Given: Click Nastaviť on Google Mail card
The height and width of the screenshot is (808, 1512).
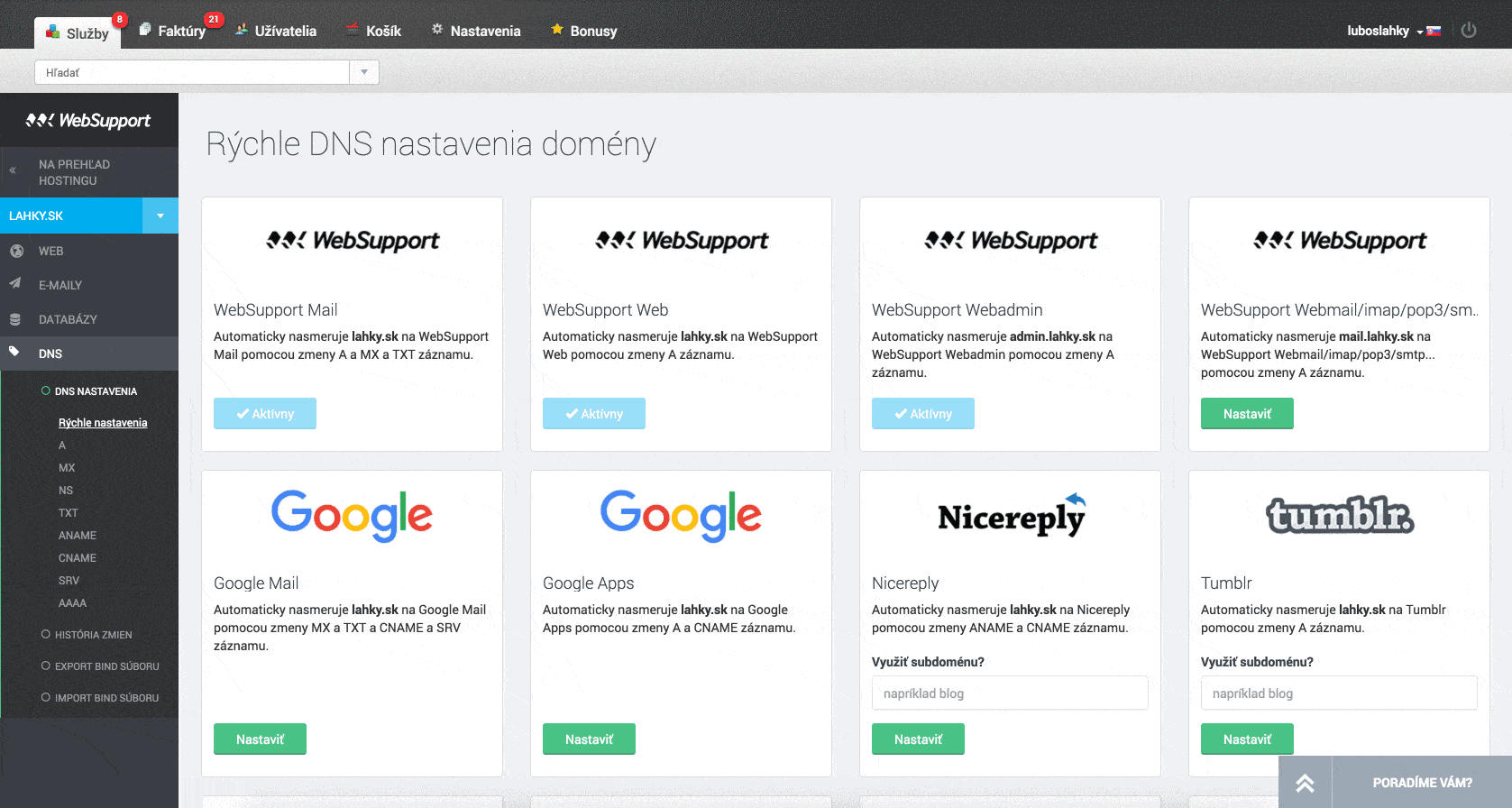Looking at the screenshot, I should point(260,739).
